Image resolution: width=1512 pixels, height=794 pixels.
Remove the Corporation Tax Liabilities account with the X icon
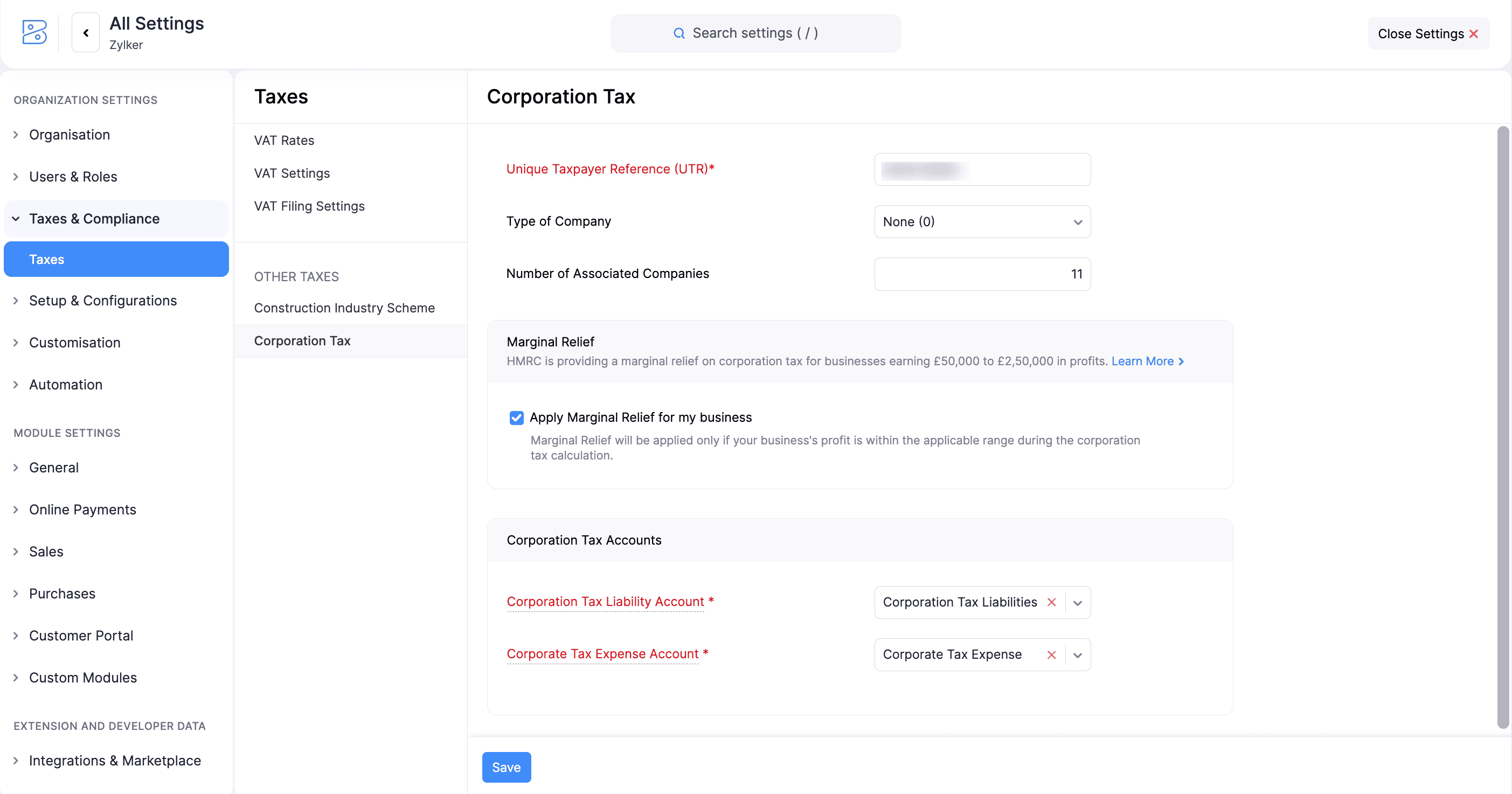[1051, 602]
